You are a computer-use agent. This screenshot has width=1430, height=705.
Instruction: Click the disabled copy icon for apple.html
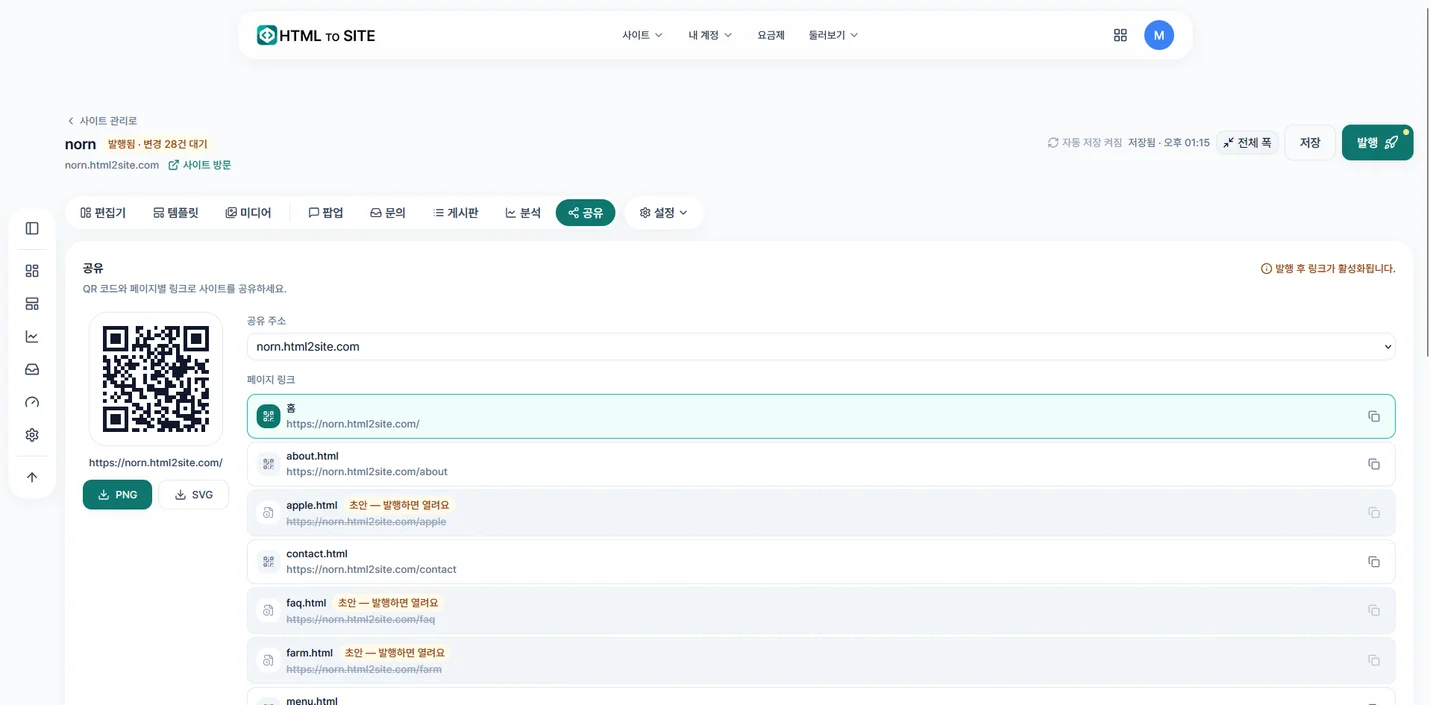(x=1374, y=513)
